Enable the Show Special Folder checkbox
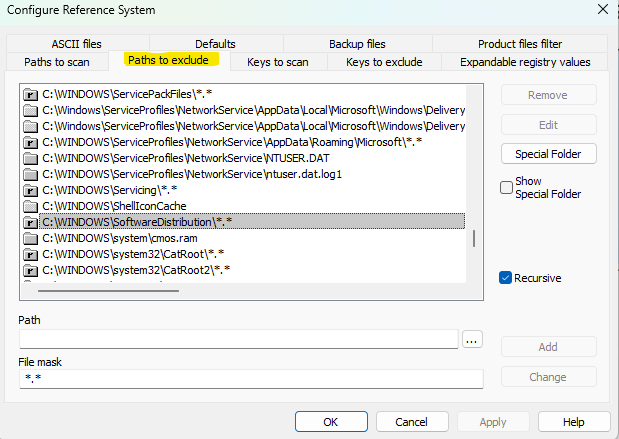This screenshot has width=619, height=439. [x=507, y=187]
